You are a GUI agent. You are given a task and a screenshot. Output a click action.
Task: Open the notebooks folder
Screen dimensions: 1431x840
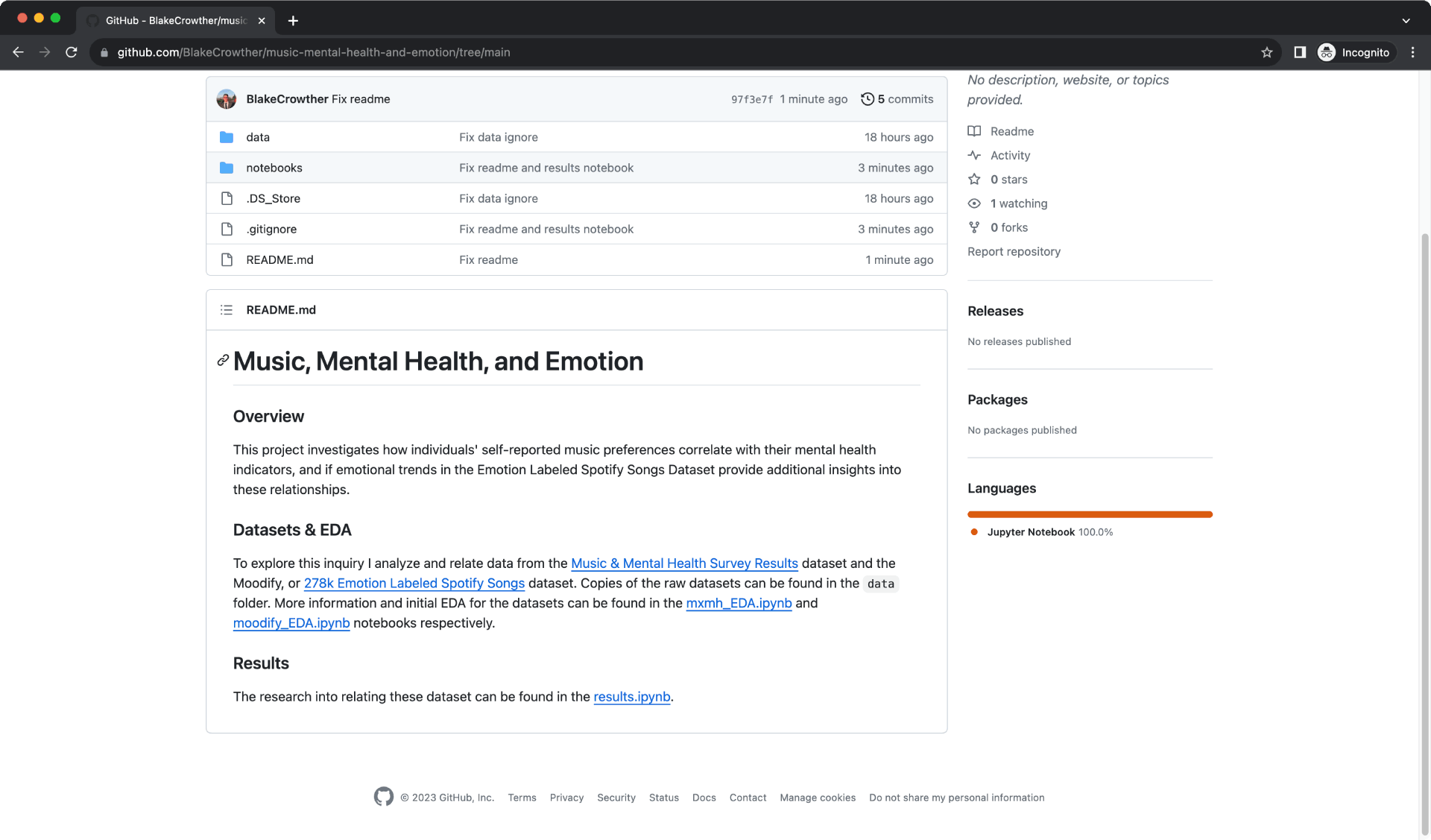pyautogui.click(x=274, y=168)
